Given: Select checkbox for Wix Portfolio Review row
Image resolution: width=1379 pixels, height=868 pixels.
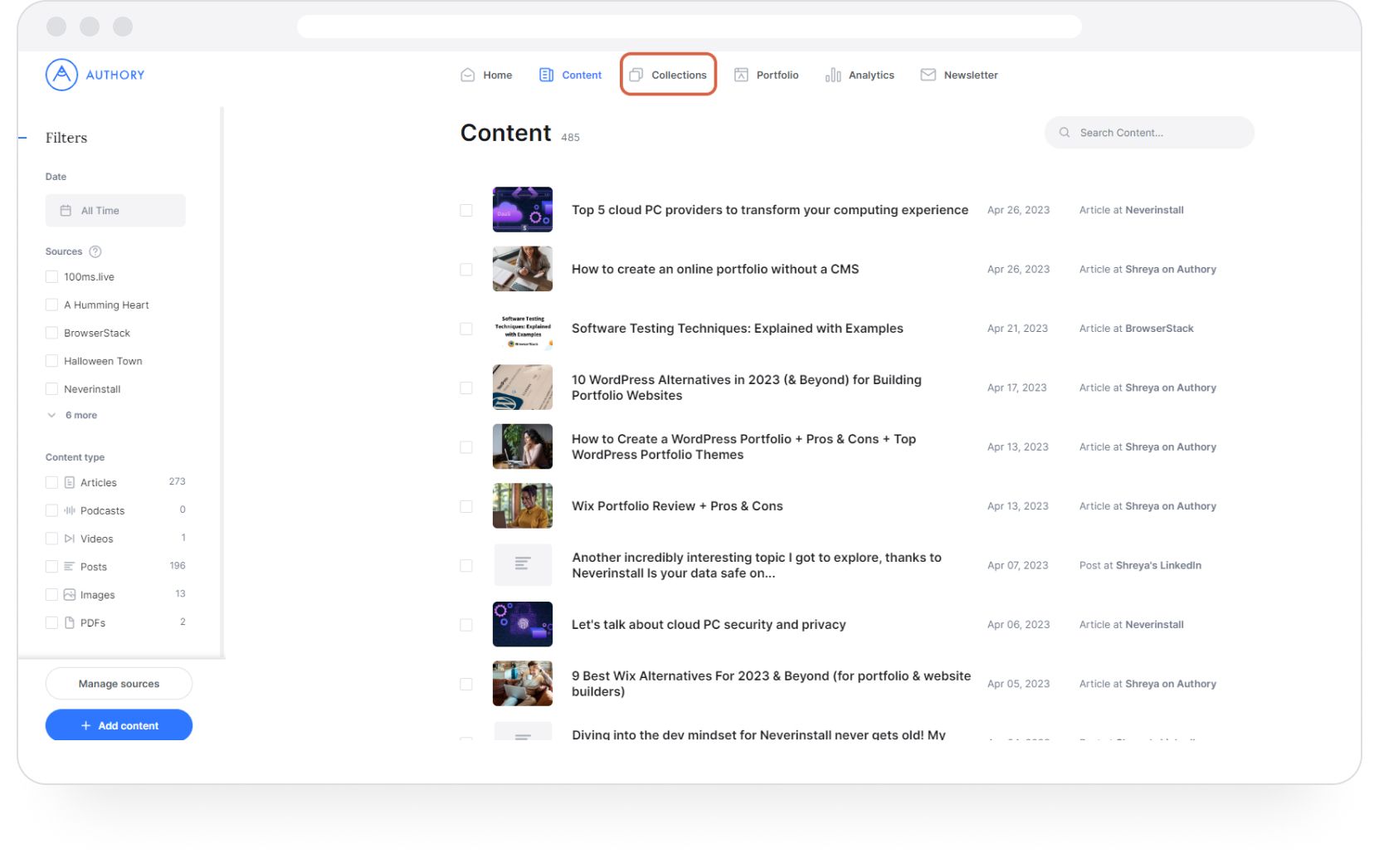Looking at the screenshot, I should pyautogui.click(x=466, y=506).
